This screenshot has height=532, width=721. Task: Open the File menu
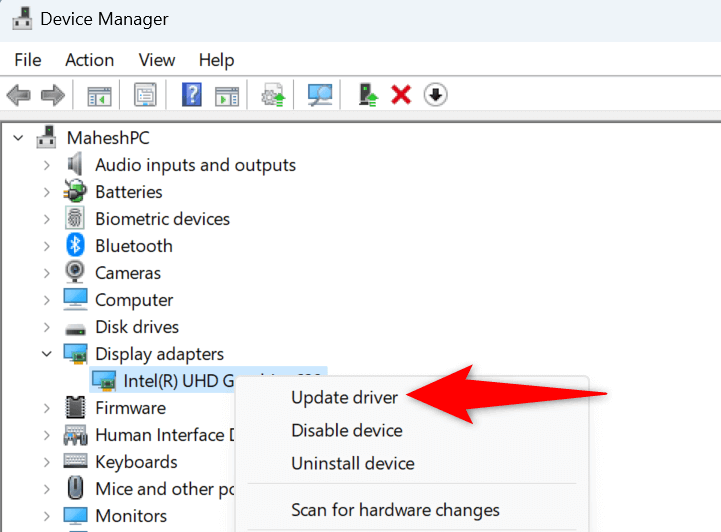click(28, 60)
